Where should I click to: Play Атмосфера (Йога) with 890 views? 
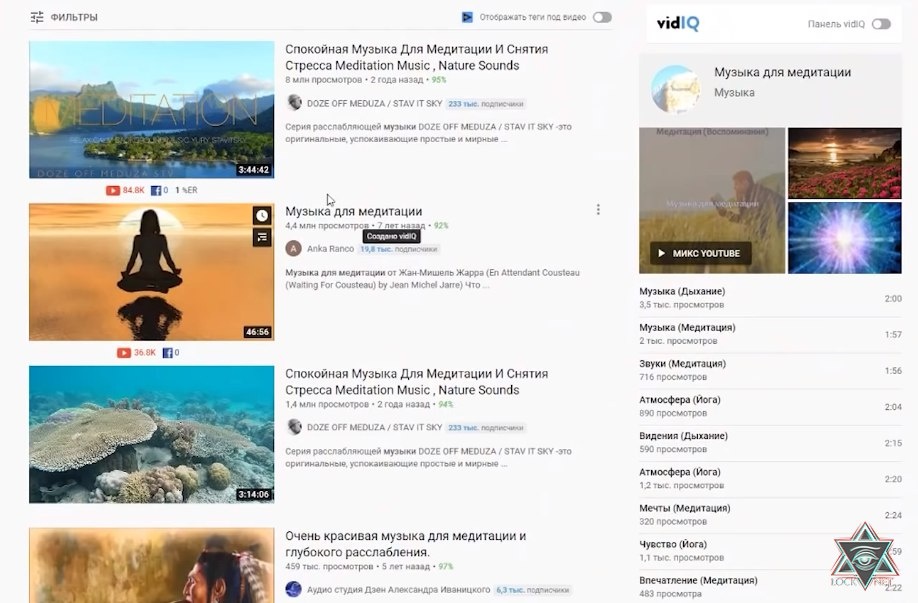(770, 407)
